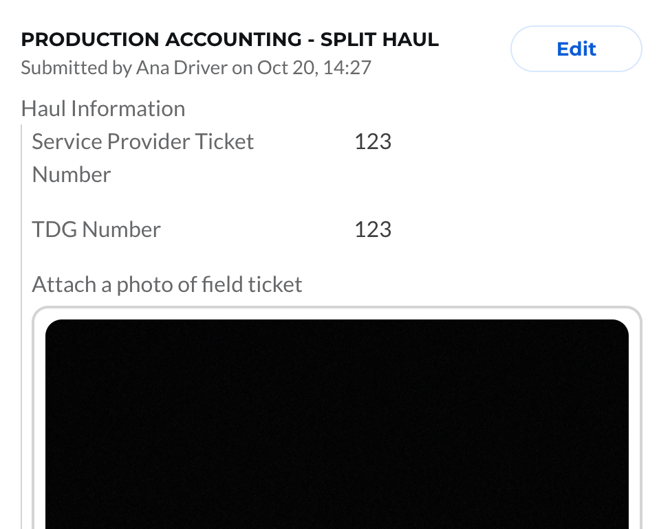
Task: Click the 'SPLIT HAUL' part of the title
Action: [380, 41]
